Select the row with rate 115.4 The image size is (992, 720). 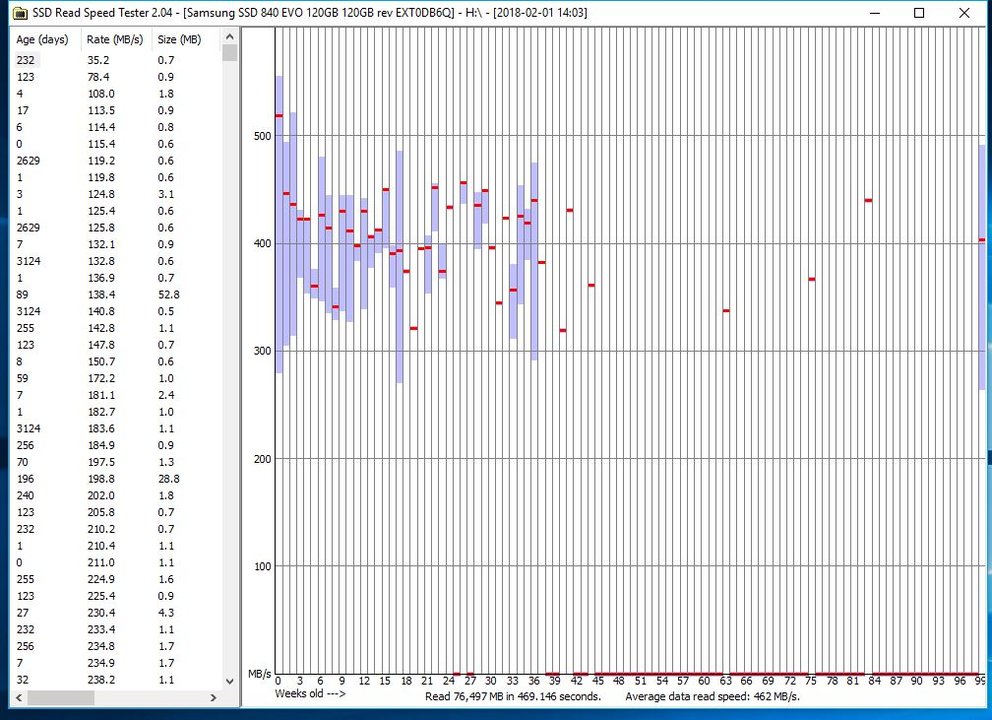[x=117, y=144]
